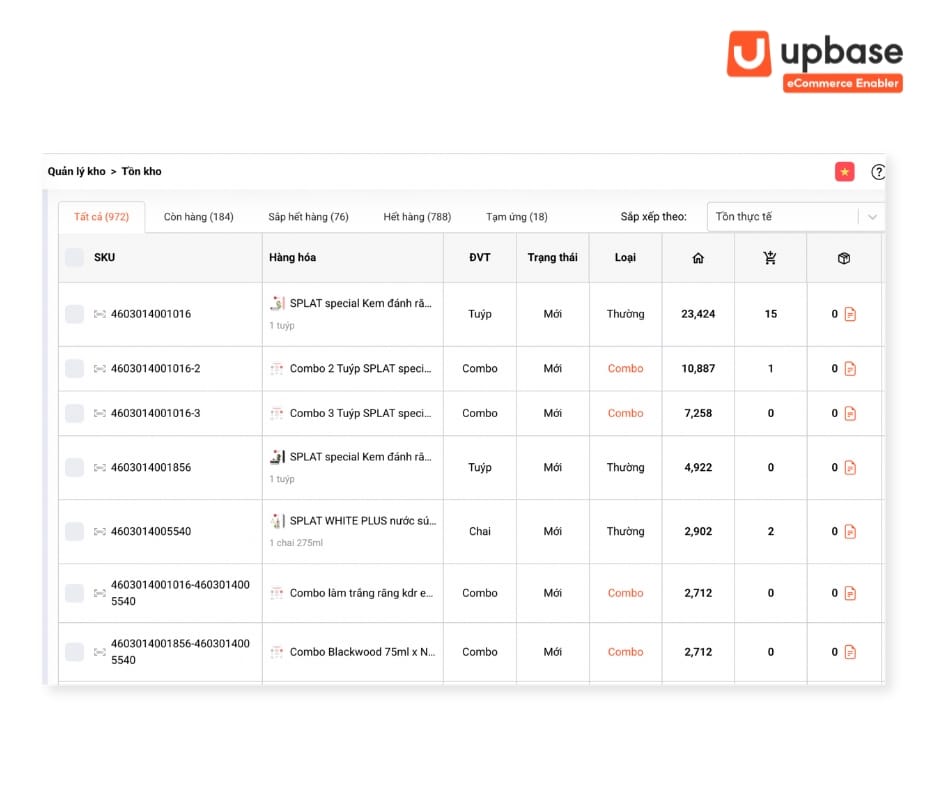This screenshot has height=788, width=940.
Task: Click stock value 10,887
Action: (698, 369)
